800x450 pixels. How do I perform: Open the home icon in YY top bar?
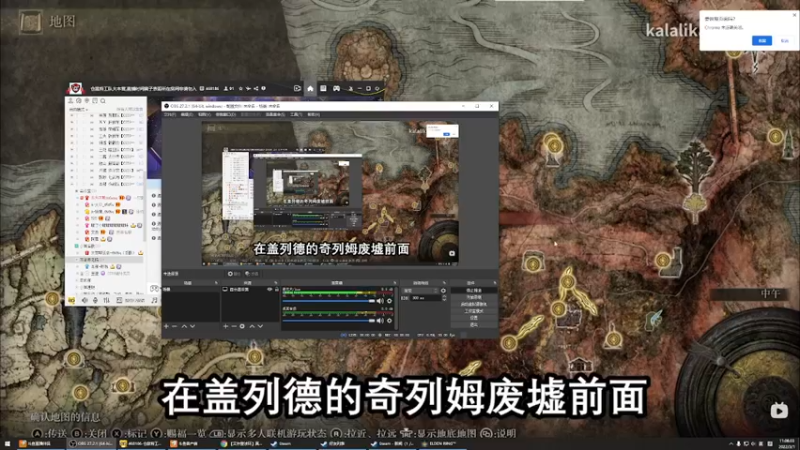pos(310,88)
